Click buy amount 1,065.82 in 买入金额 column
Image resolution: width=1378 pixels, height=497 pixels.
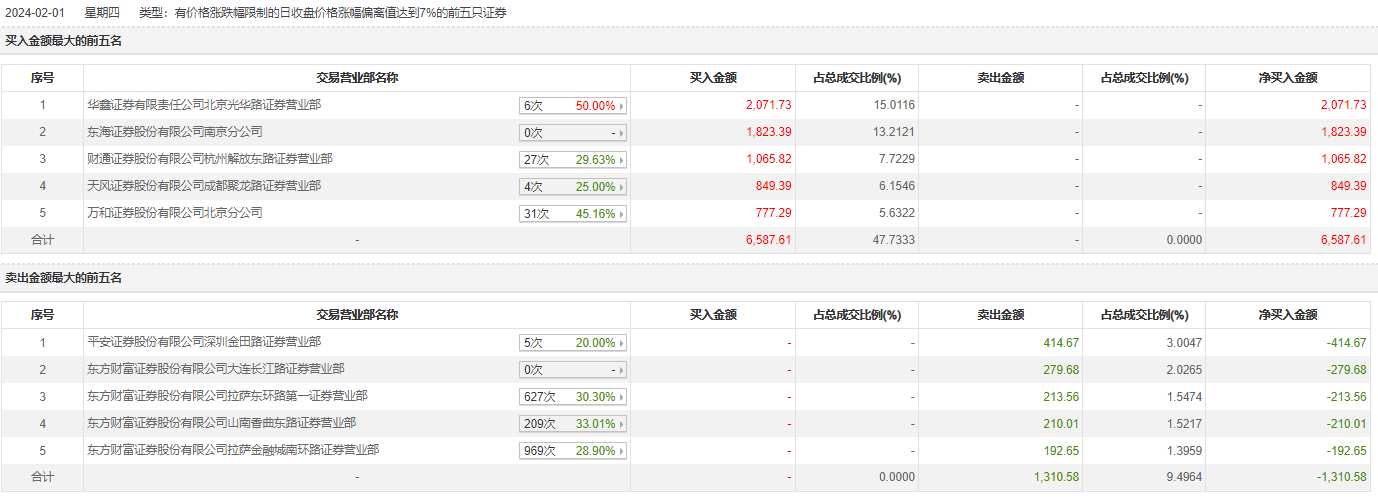768,159
